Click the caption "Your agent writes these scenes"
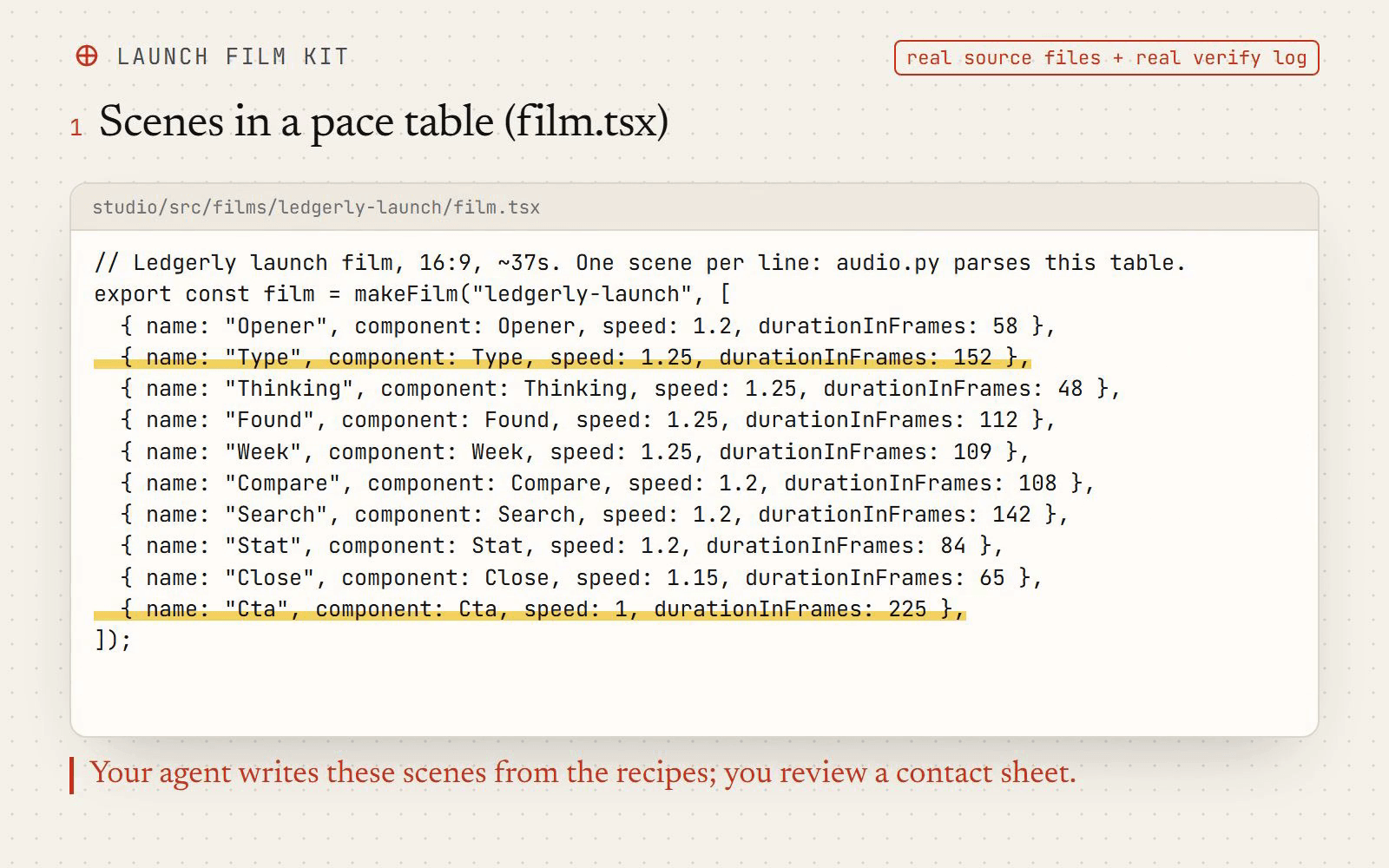 (x=583, y=773)
